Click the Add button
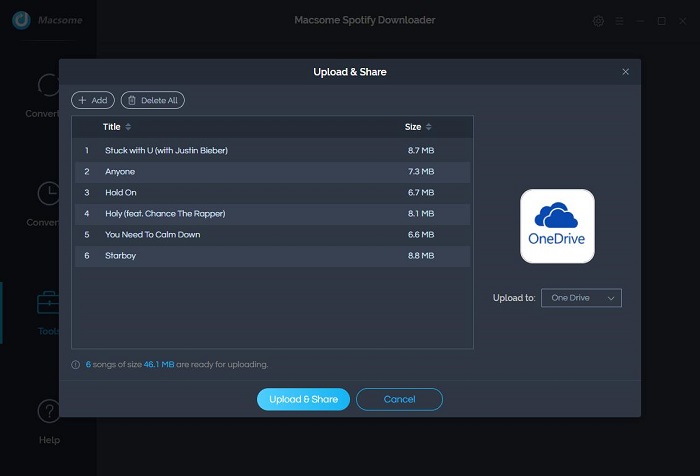This screenshot has width=700, height=476. coord(93,100)
